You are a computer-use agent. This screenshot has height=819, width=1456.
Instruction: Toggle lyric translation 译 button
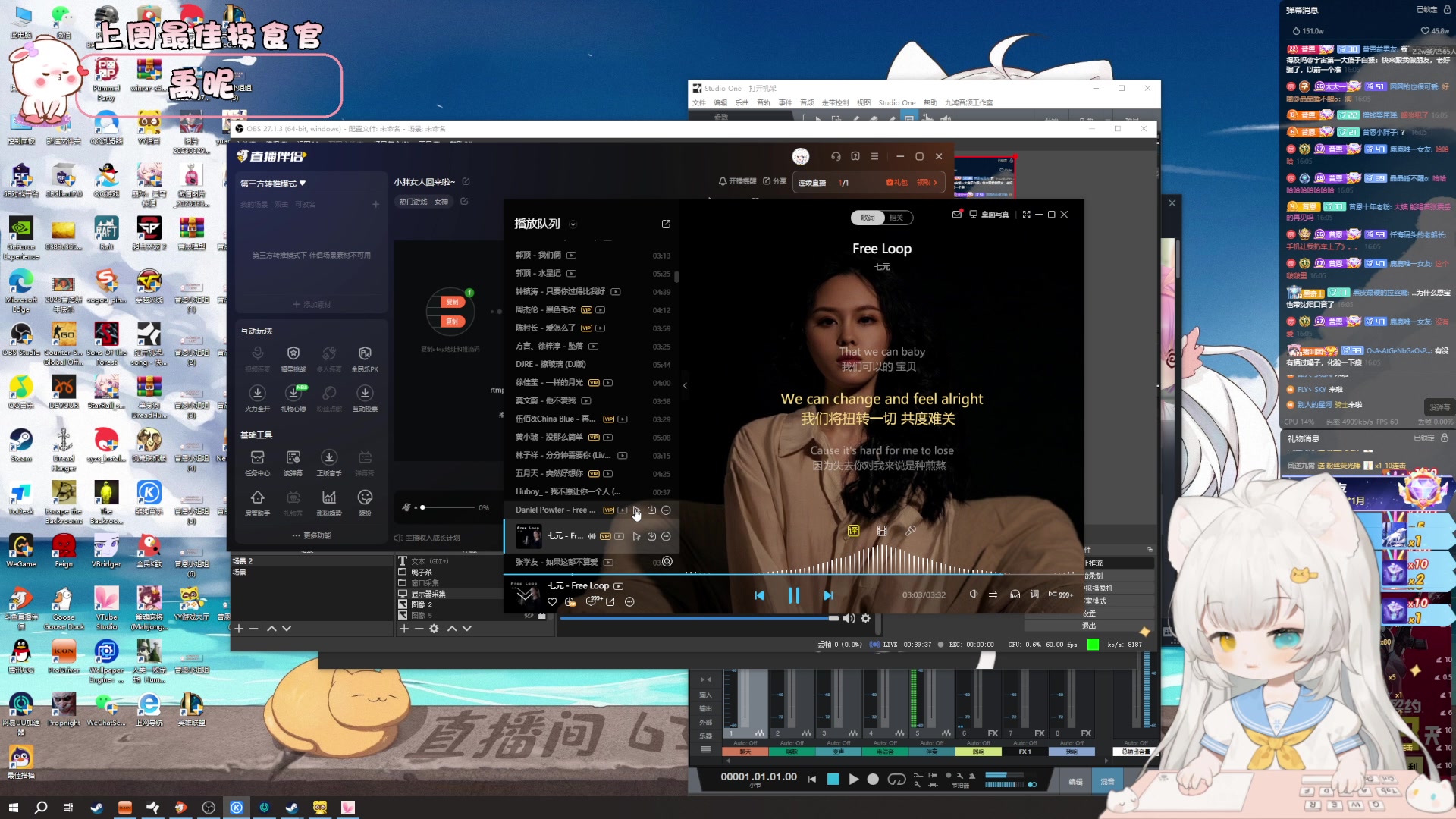coord(853,531)
